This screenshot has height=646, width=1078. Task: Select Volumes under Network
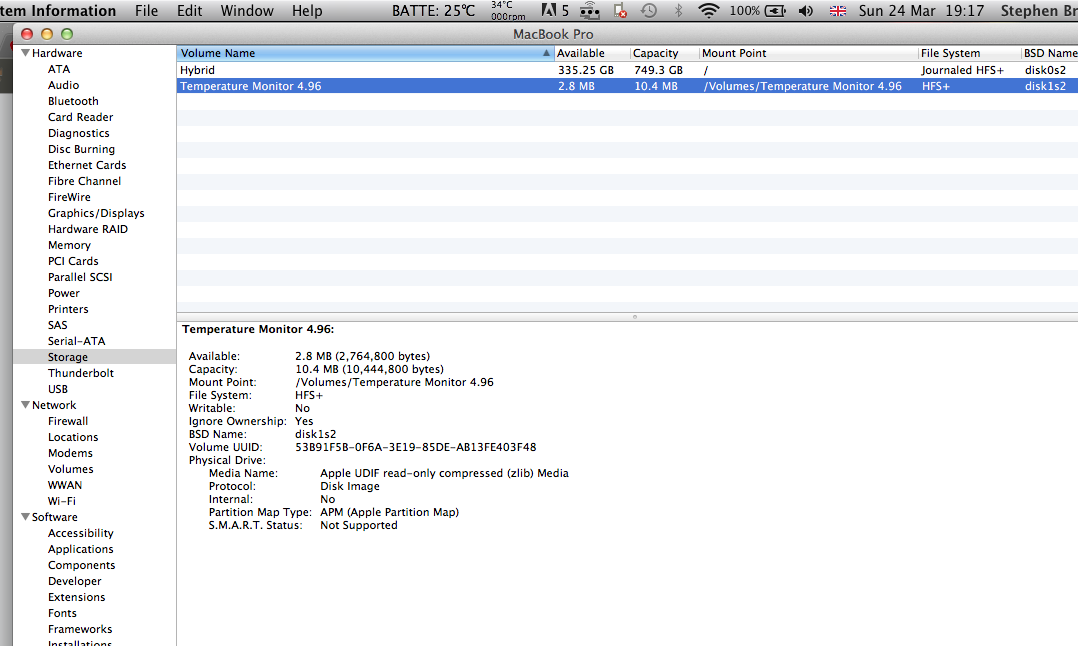coord(70,469)
